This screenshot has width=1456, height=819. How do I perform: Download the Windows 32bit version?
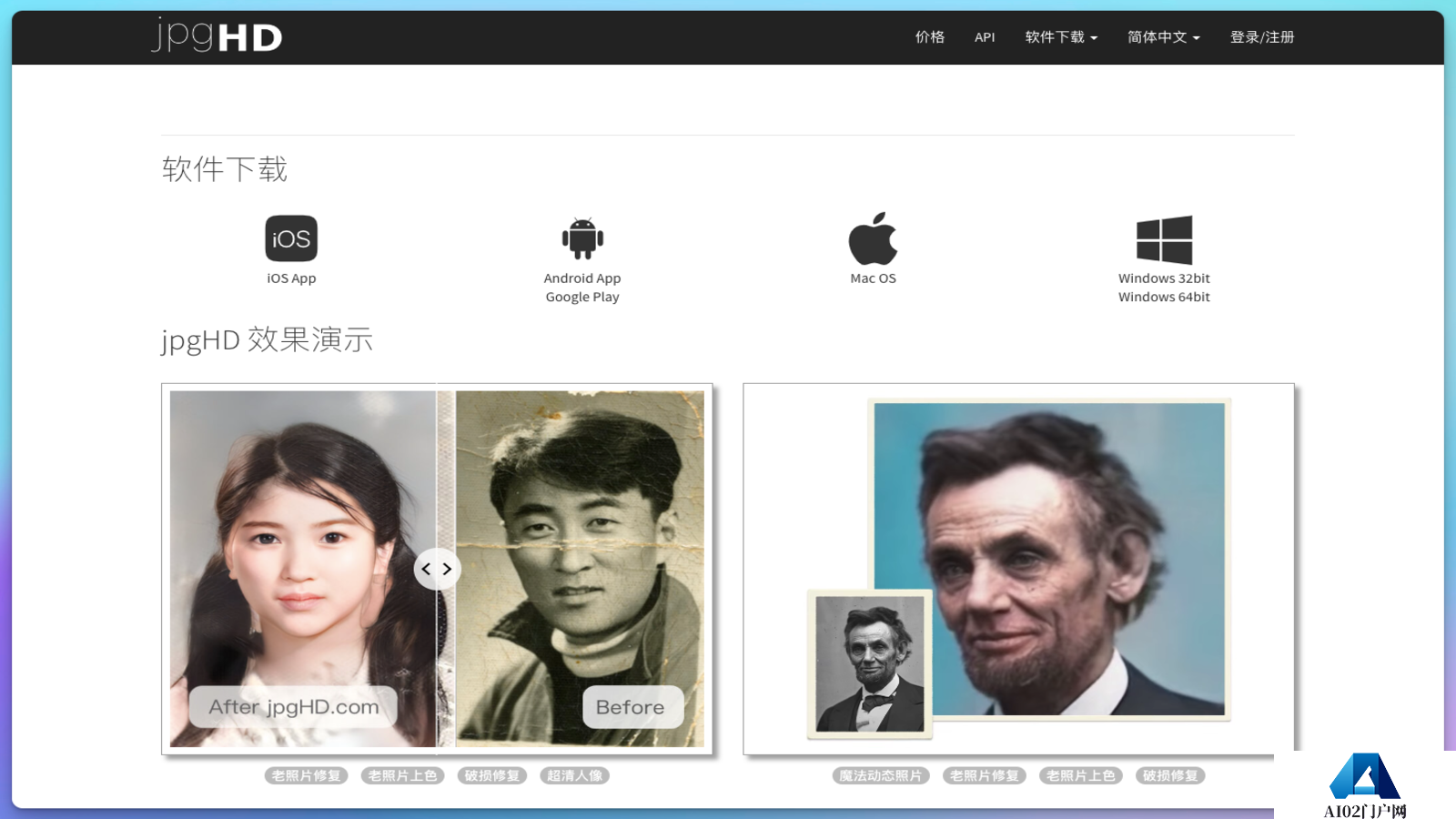tap(1164, 278)
